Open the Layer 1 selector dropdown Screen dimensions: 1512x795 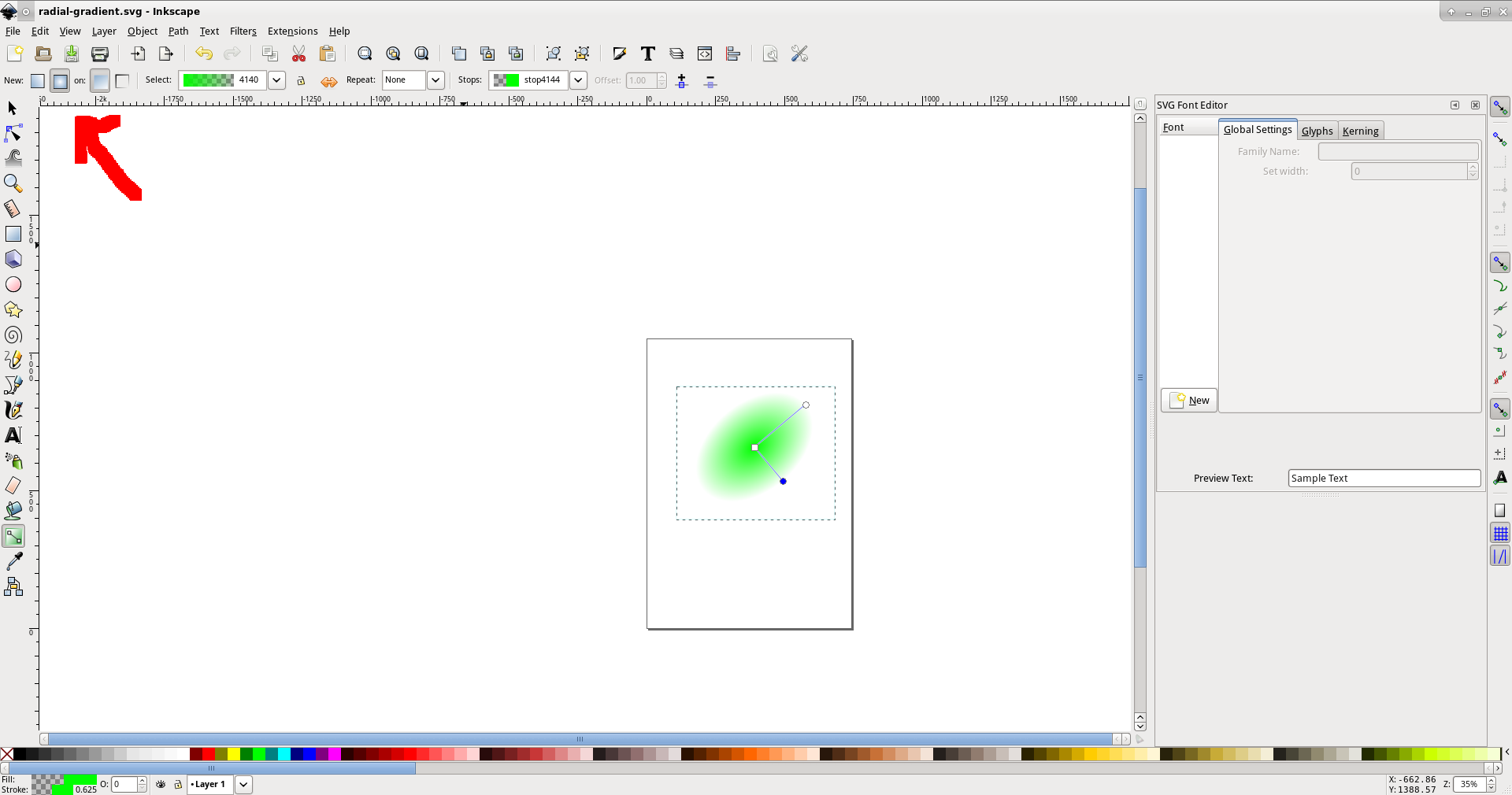[244, 784]
